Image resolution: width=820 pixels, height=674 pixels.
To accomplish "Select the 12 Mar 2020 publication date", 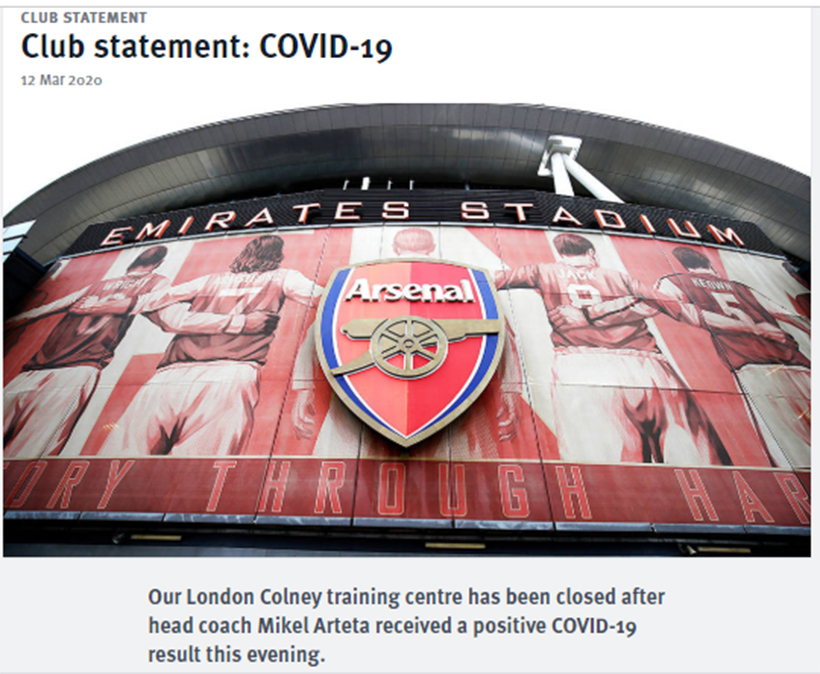I will 61,81.
